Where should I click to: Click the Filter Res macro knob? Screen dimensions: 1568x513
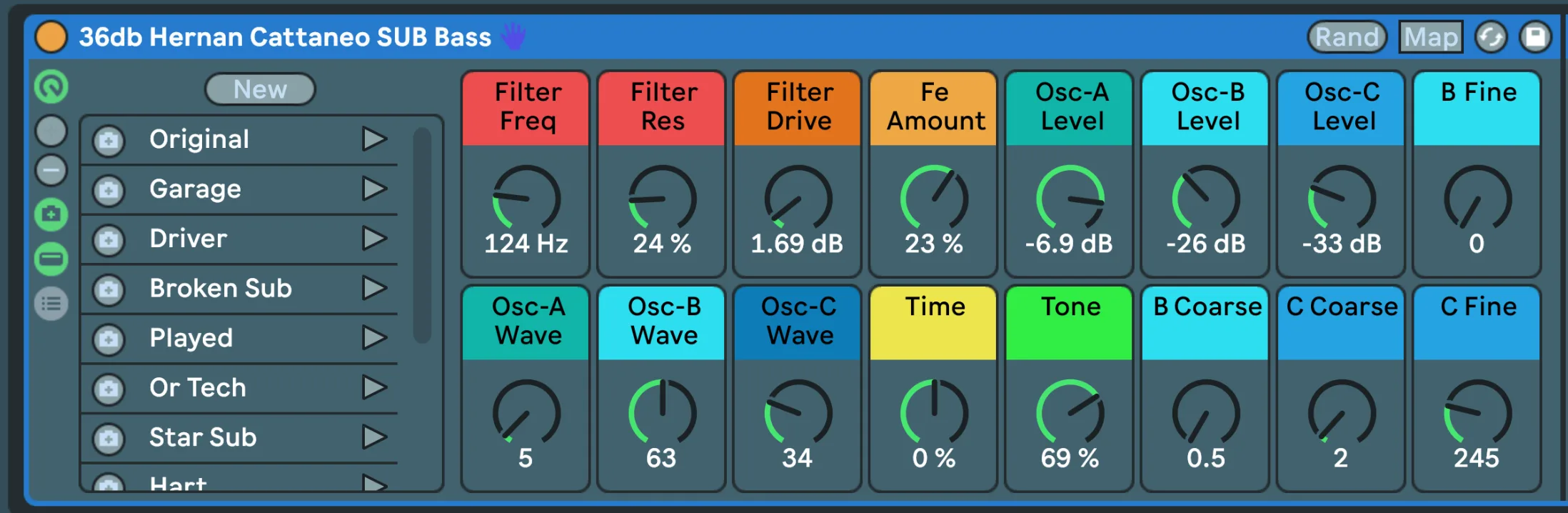click(662, 199)
